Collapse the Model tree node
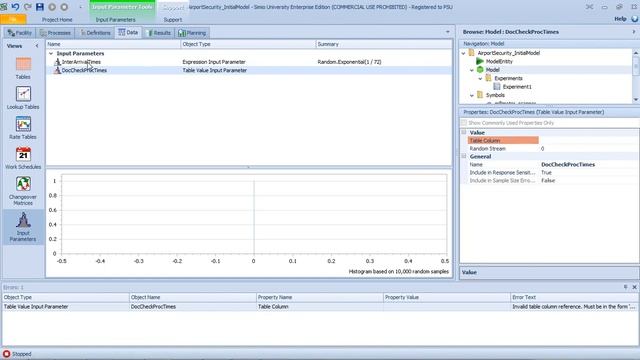Image resolution: width=640 pixels, height=360 pixels. [x=472, y=70]
